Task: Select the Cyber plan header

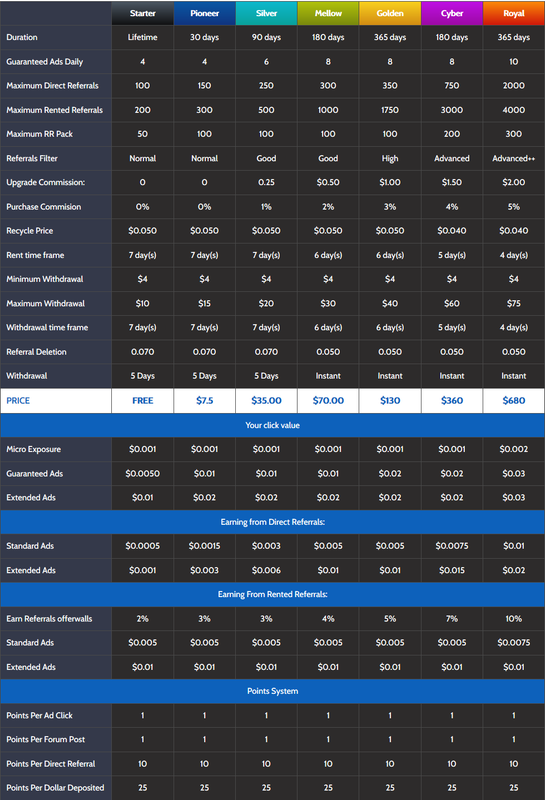Action: point(452,13)
